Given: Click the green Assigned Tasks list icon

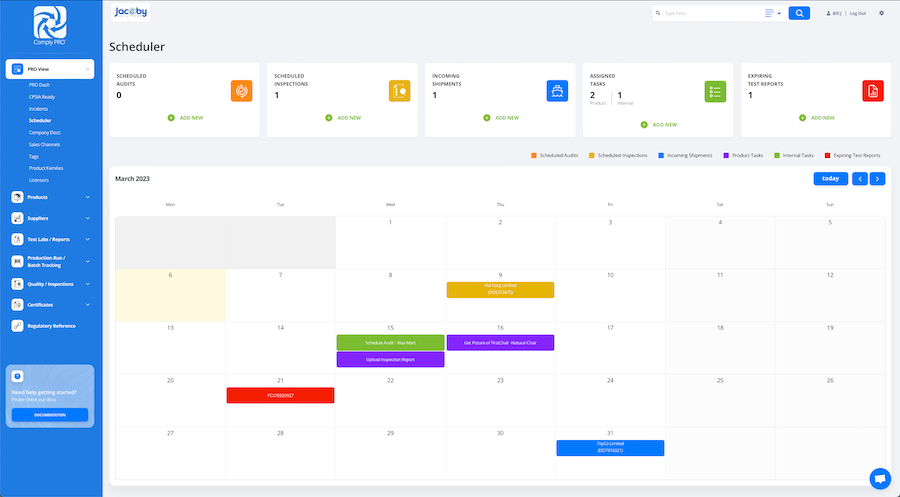Looking at the screenshot, I should click(715, 92).
